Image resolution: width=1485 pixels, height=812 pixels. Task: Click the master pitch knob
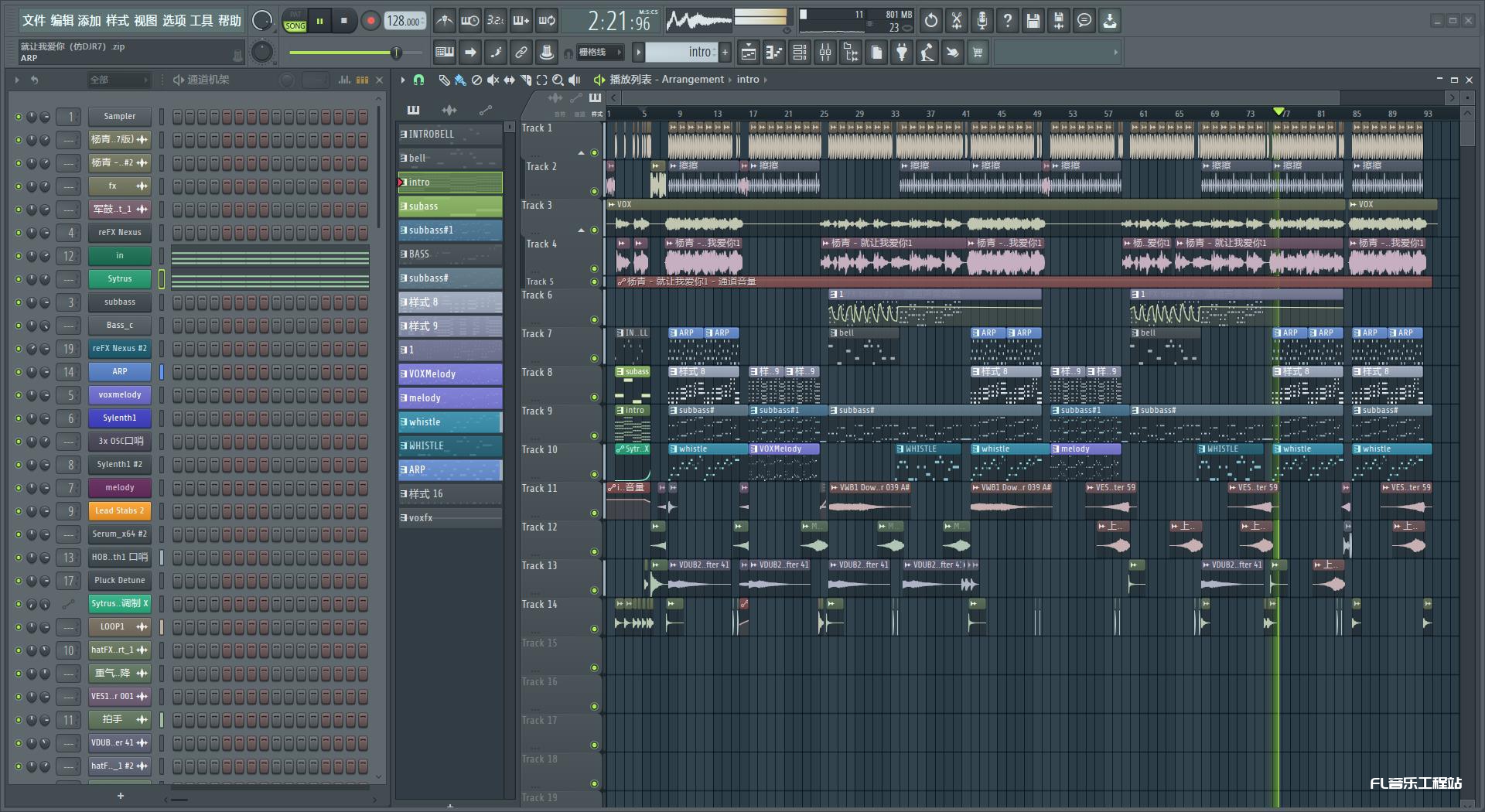click(262, 52)
